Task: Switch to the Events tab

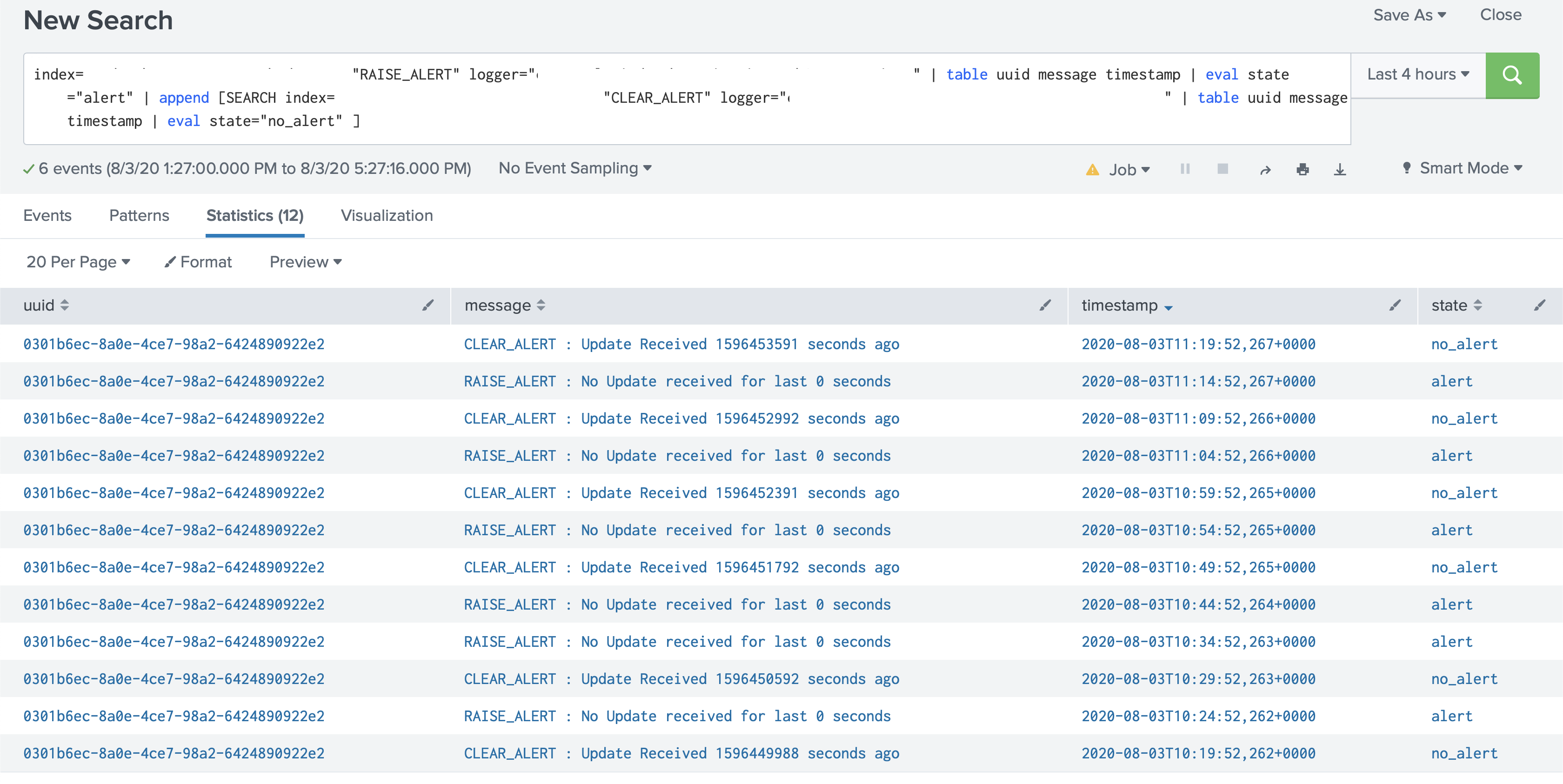Action: click(x=47, y=215)
